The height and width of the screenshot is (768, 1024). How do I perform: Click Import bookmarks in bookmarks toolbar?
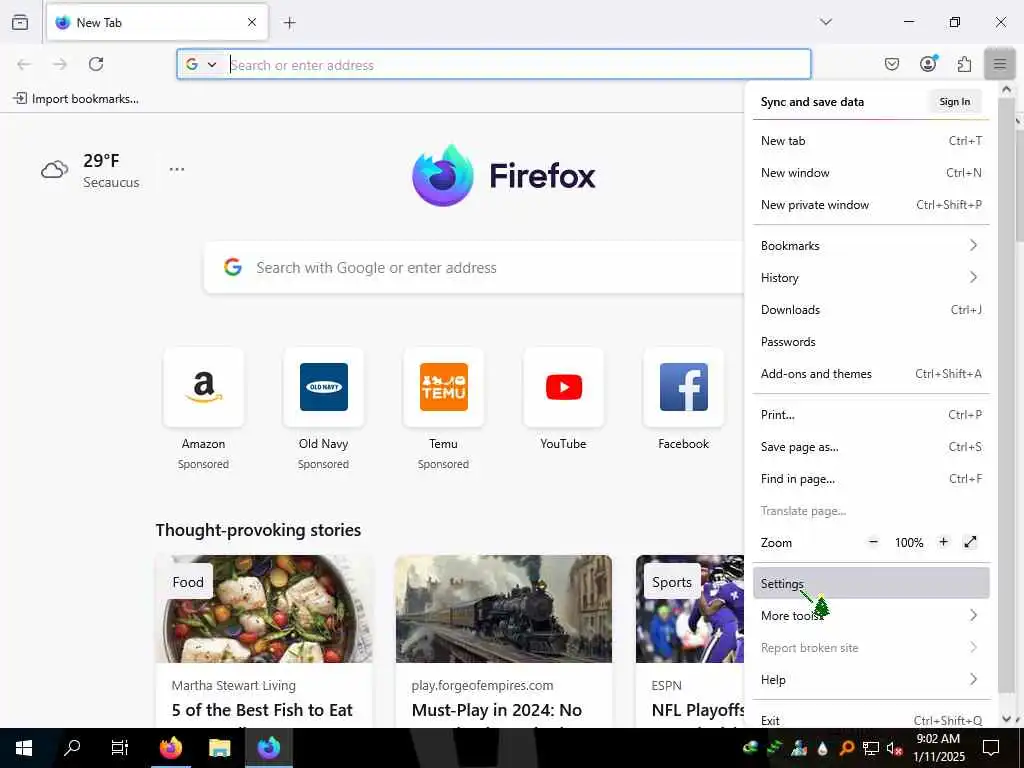coord(76,99)
